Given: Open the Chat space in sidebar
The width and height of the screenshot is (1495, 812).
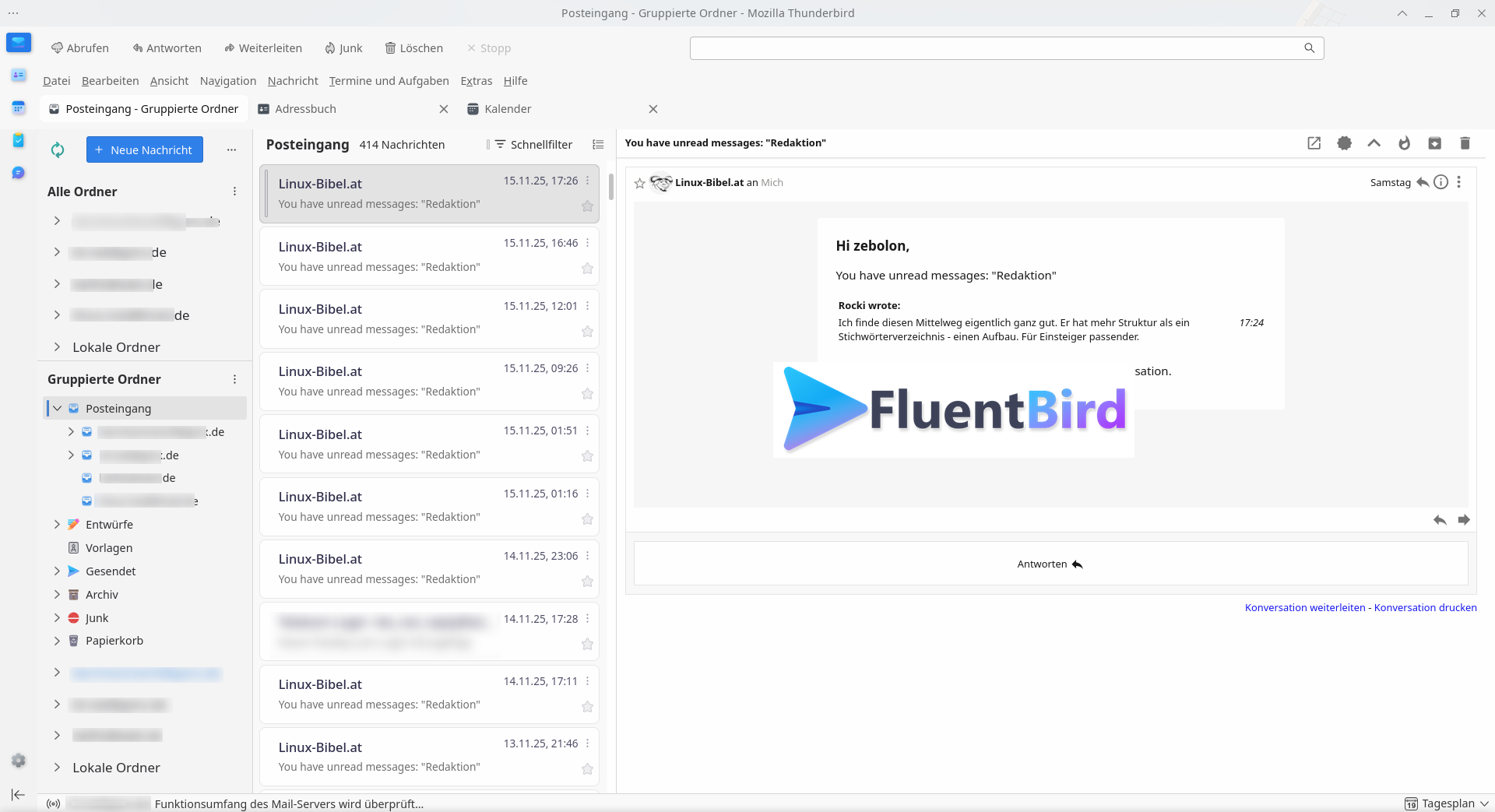Looking at the screenshot, I should (19, 173).
